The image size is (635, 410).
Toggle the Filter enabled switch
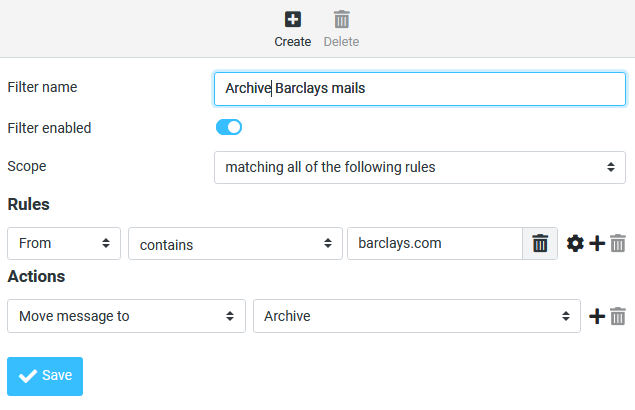tap(229, 127)
